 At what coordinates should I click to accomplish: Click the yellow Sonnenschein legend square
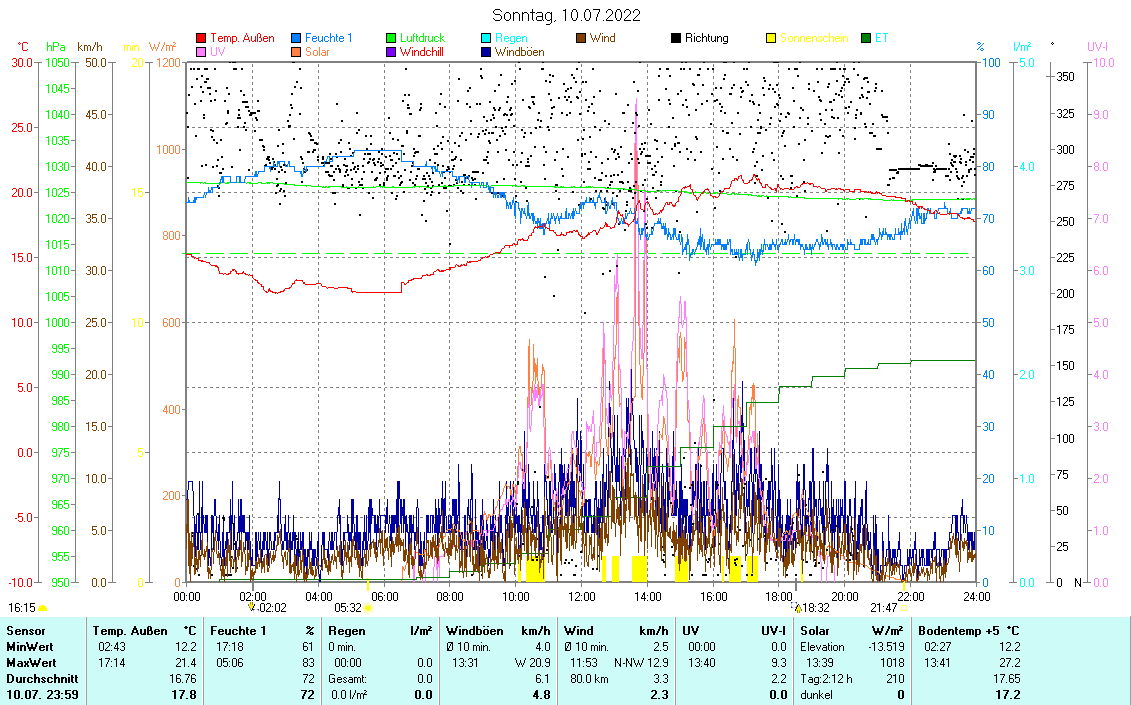[771, 39]
